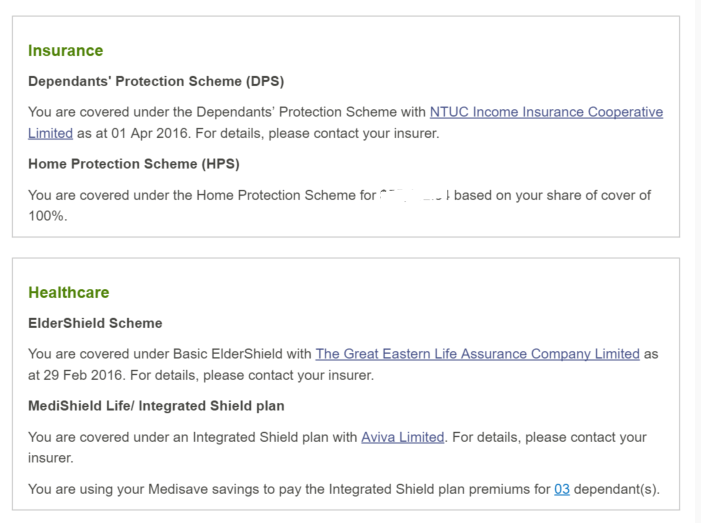Click the redacted Home Protection cover amount
This screenshot has height=523, width=701.
point(414,196)
